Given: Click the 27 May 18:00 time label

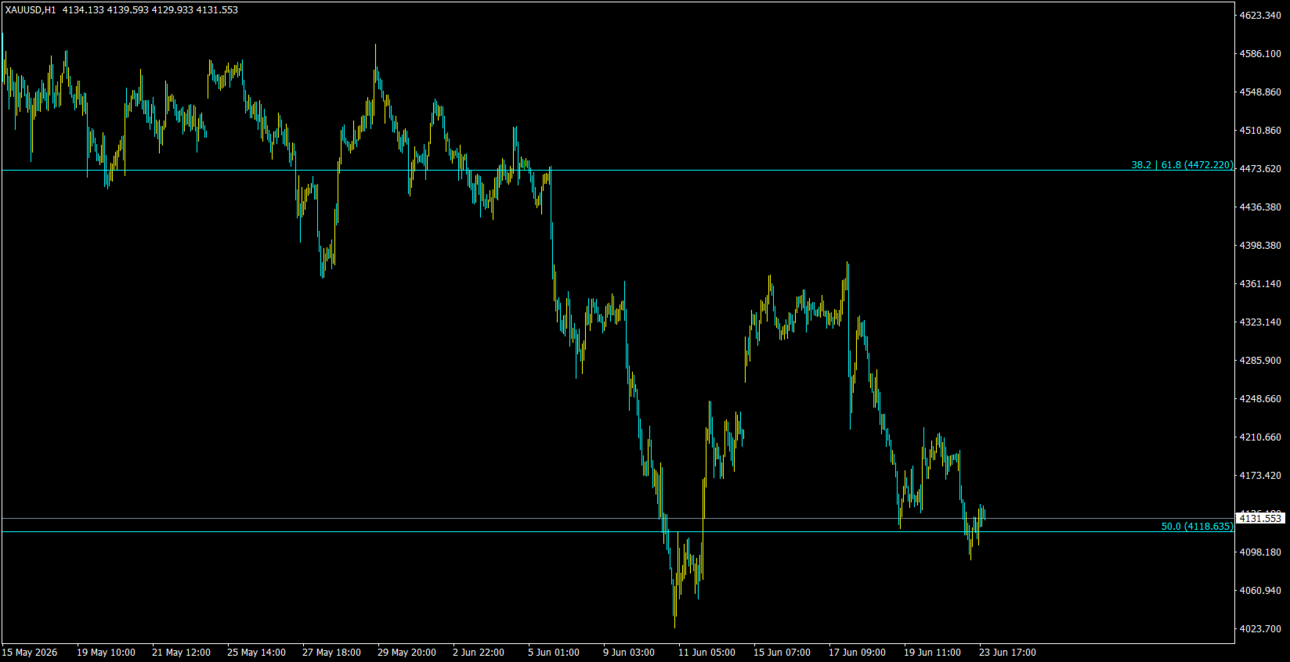Looking at the screenshot, I should click(331, 652).
